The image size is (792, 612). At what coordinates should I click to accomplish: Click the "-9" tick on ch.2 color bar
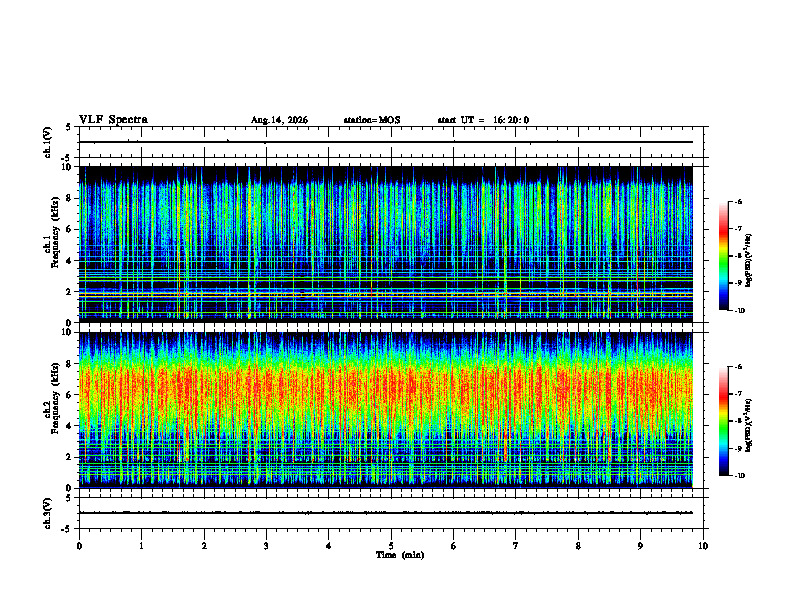click(x=738, y=448)
